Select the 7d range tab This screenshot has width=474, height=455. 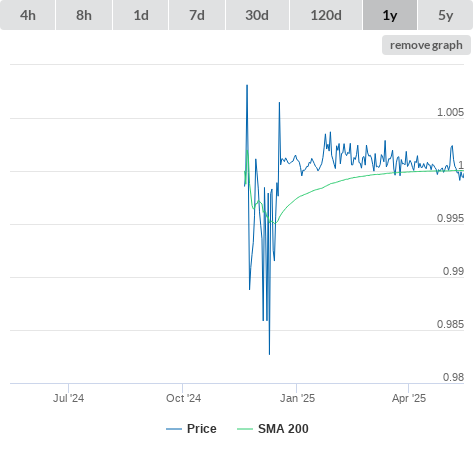[197, 15]
